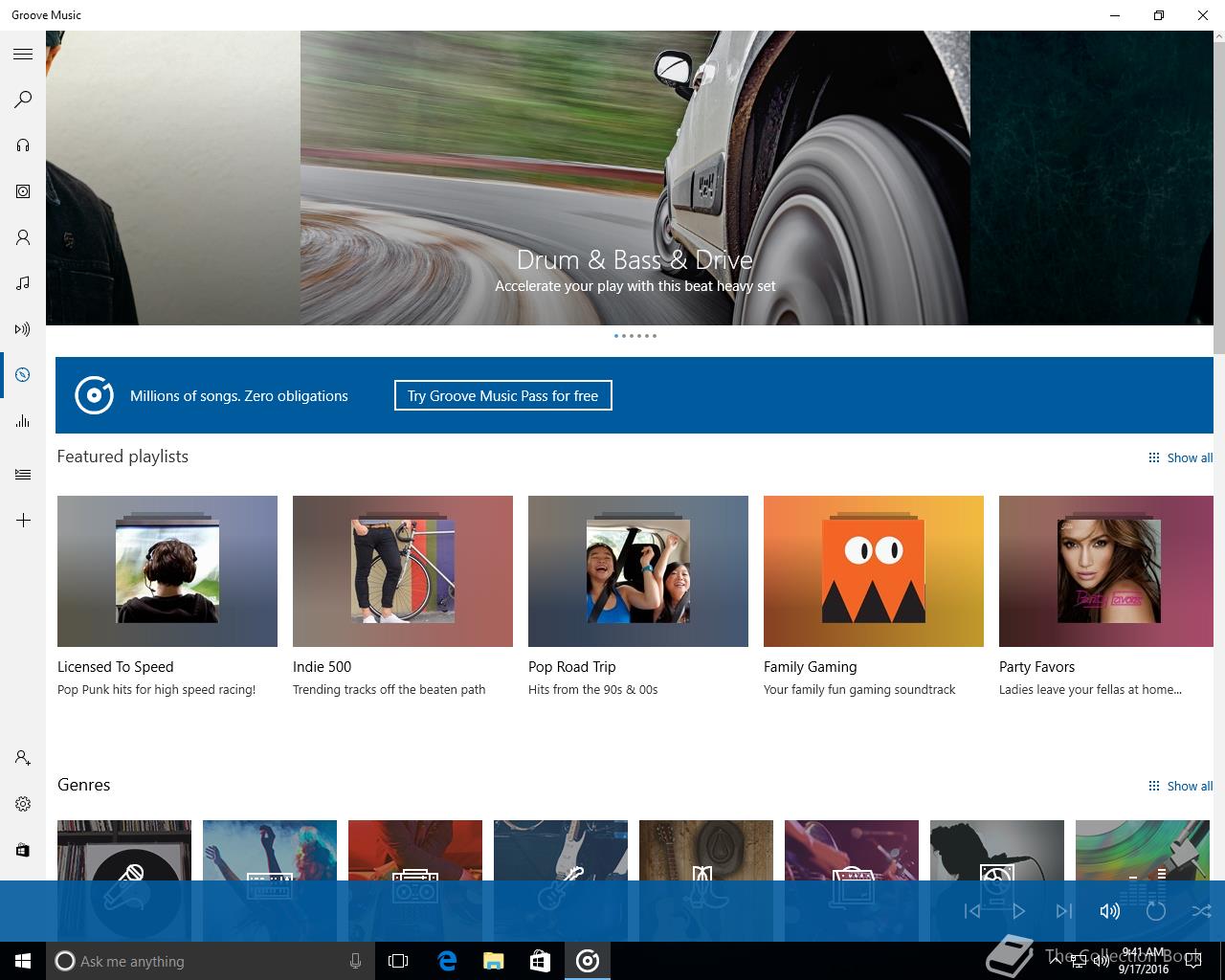Open File Explorer from taskbar
The image size is (1225, 980).
coord(493,961)
